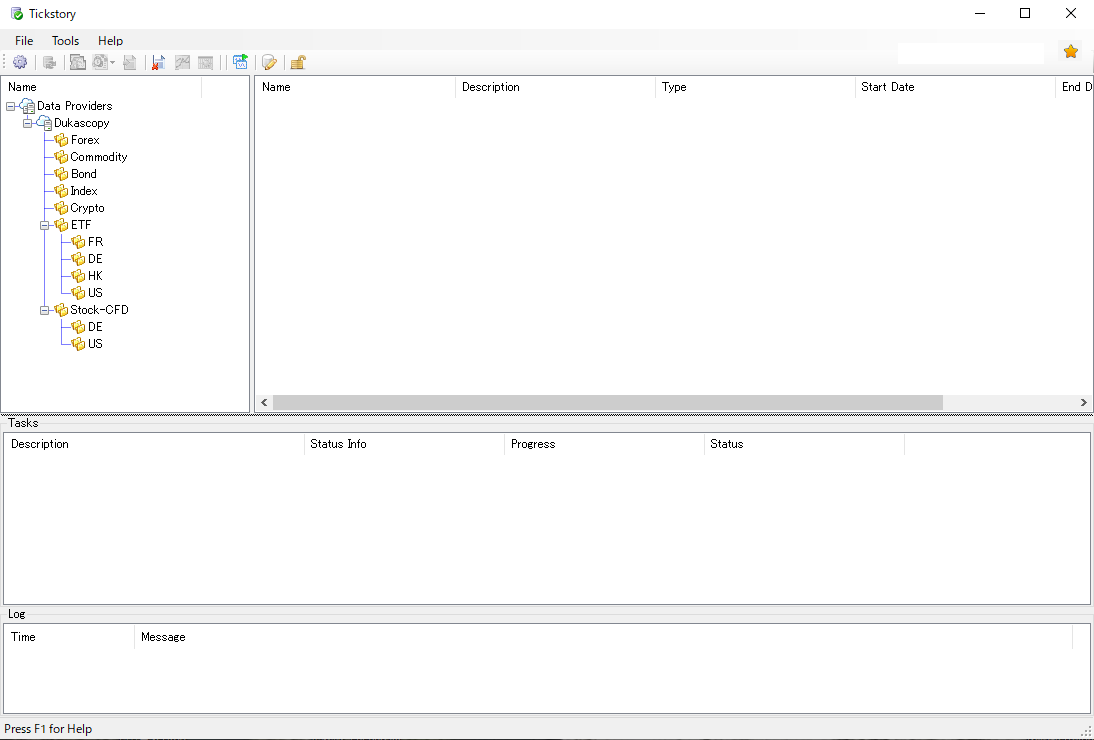This screenshot has width=1094, height=740.
Task: Select the Commodity folder in the tree
Action: coord(99,157)
